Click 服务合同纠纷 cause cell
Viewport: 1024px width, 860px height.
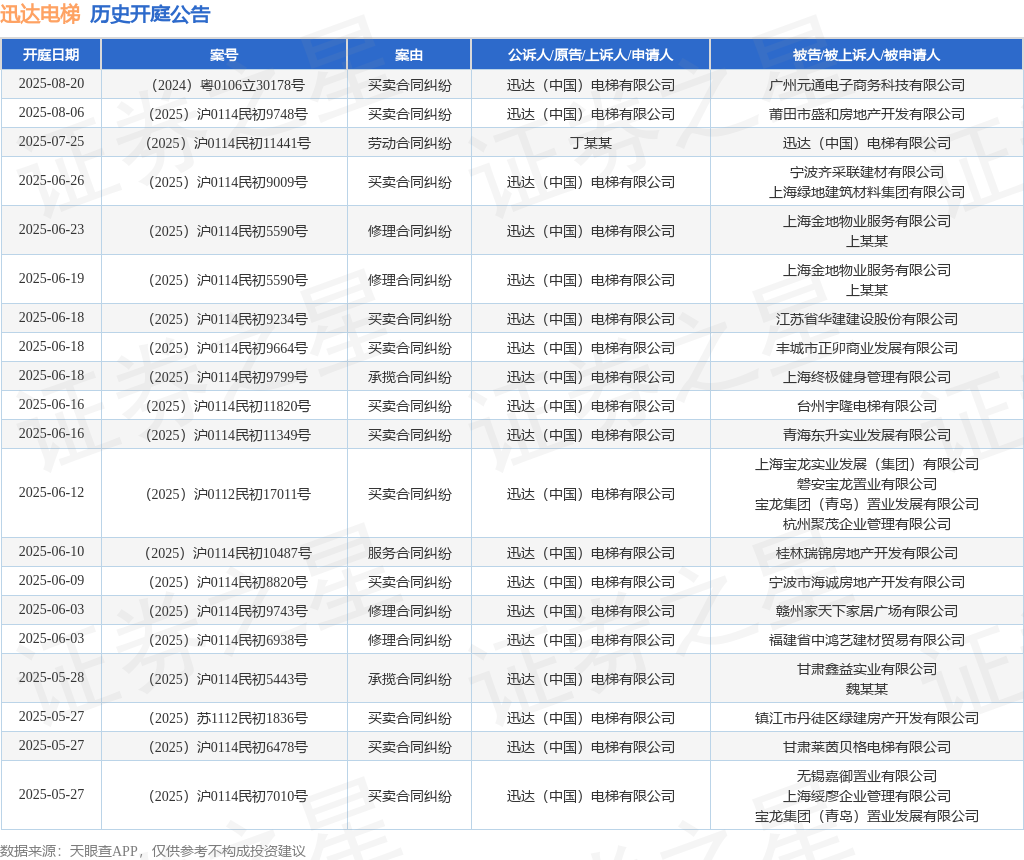point(409,553)
